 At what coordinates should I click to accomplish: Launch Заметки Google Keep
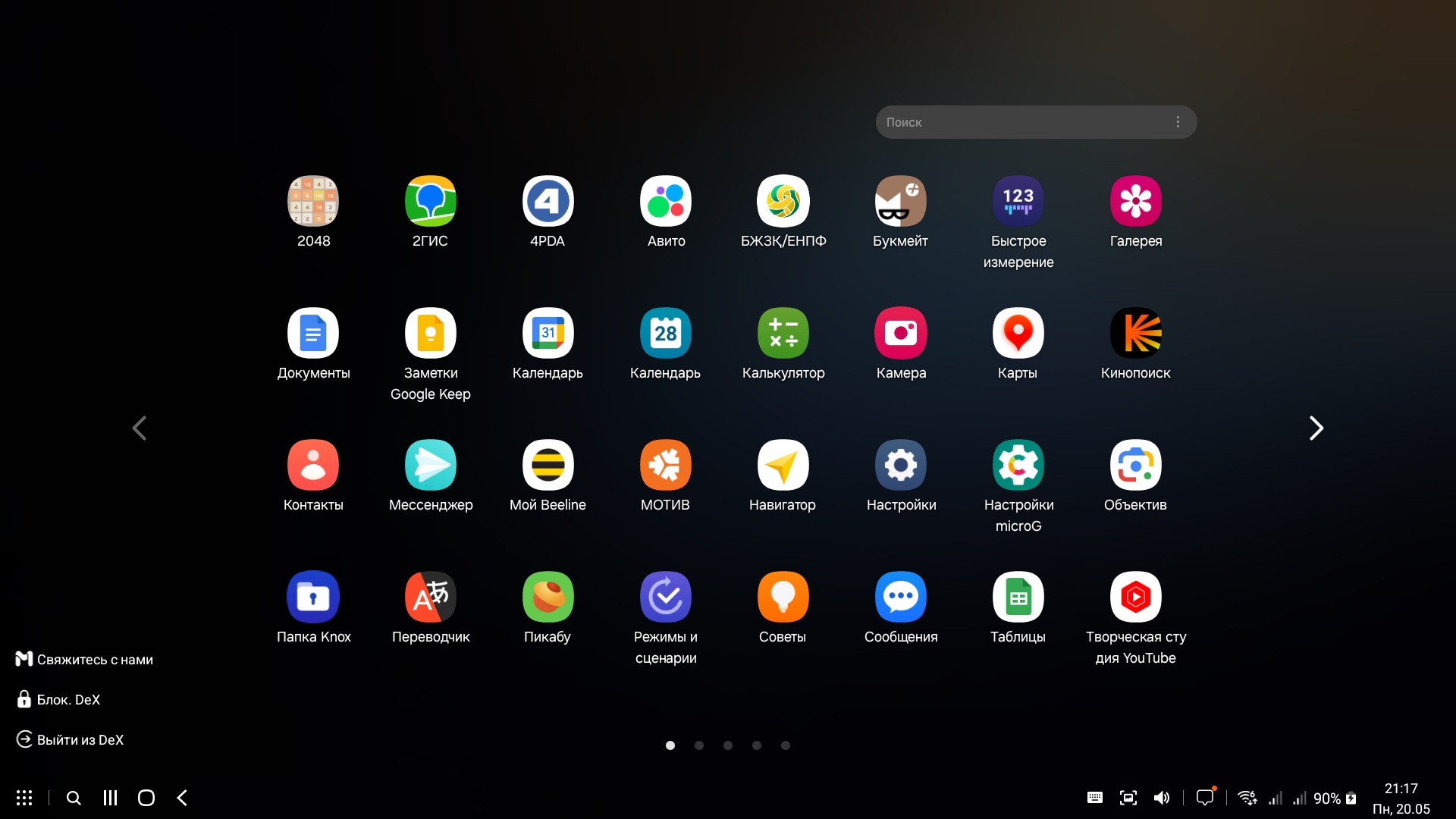pos(430,333)
